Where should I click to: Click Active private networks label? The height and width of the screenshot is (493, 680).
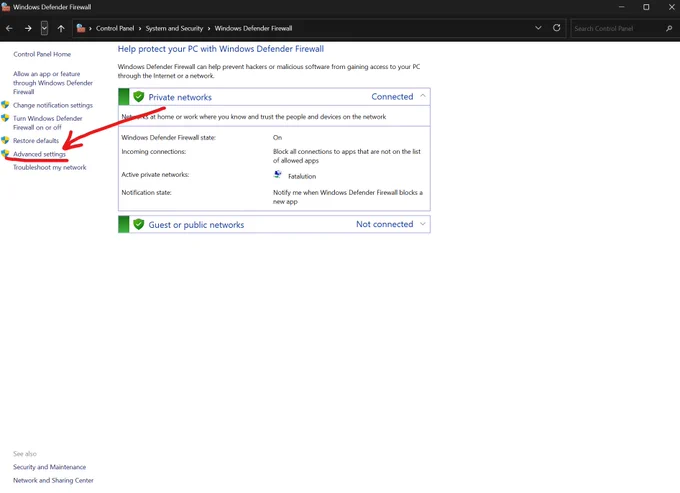click(155, 174)
